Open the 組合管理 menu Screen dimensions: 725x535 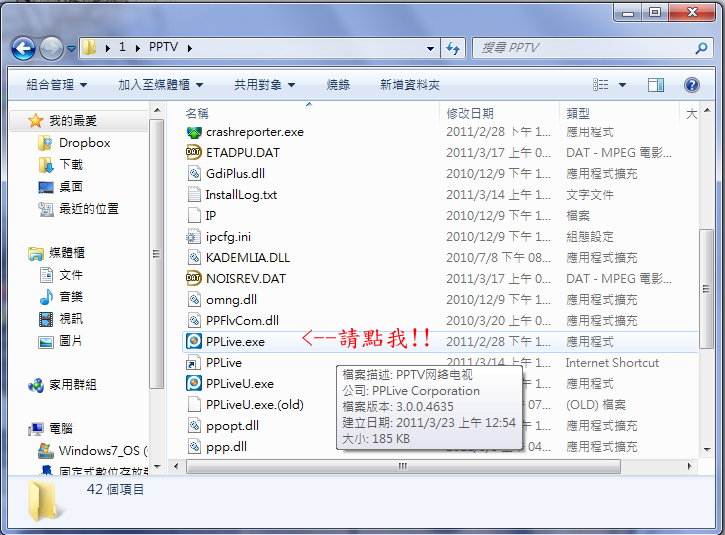(x=56, y=85)
